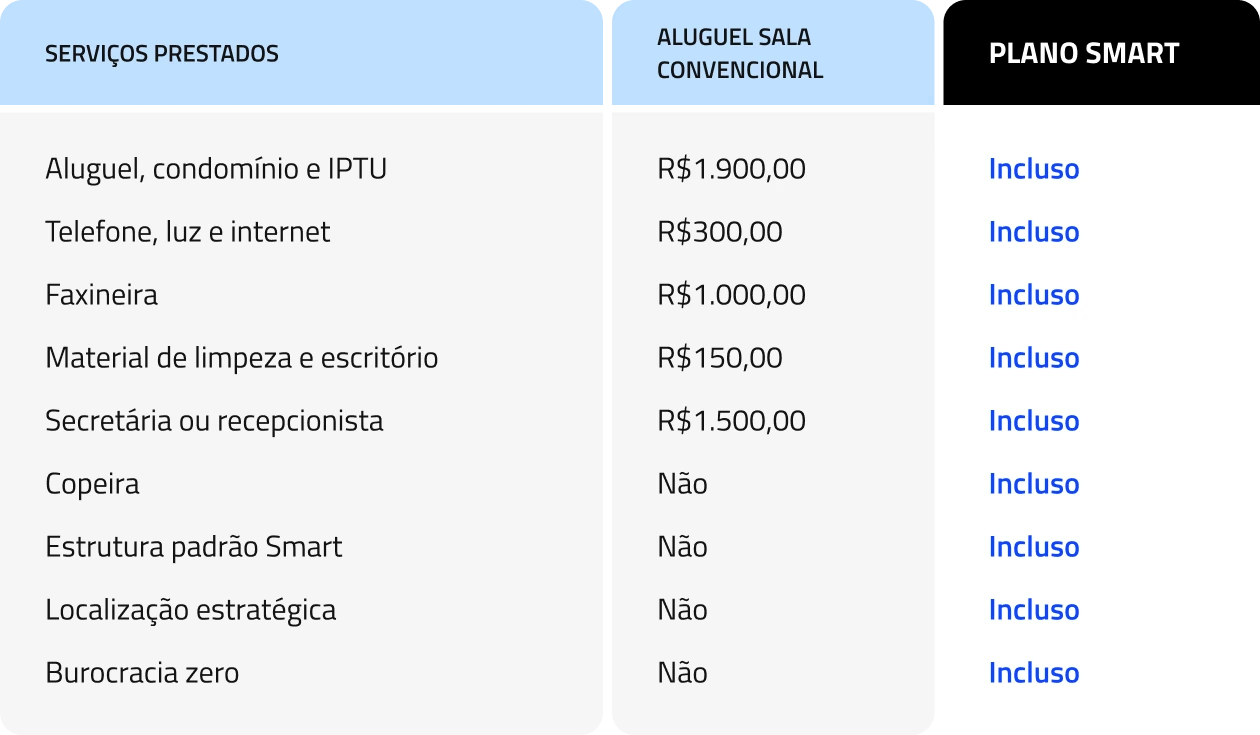Click Incluso for Secretária ou recepcionista

[1034, 421]
